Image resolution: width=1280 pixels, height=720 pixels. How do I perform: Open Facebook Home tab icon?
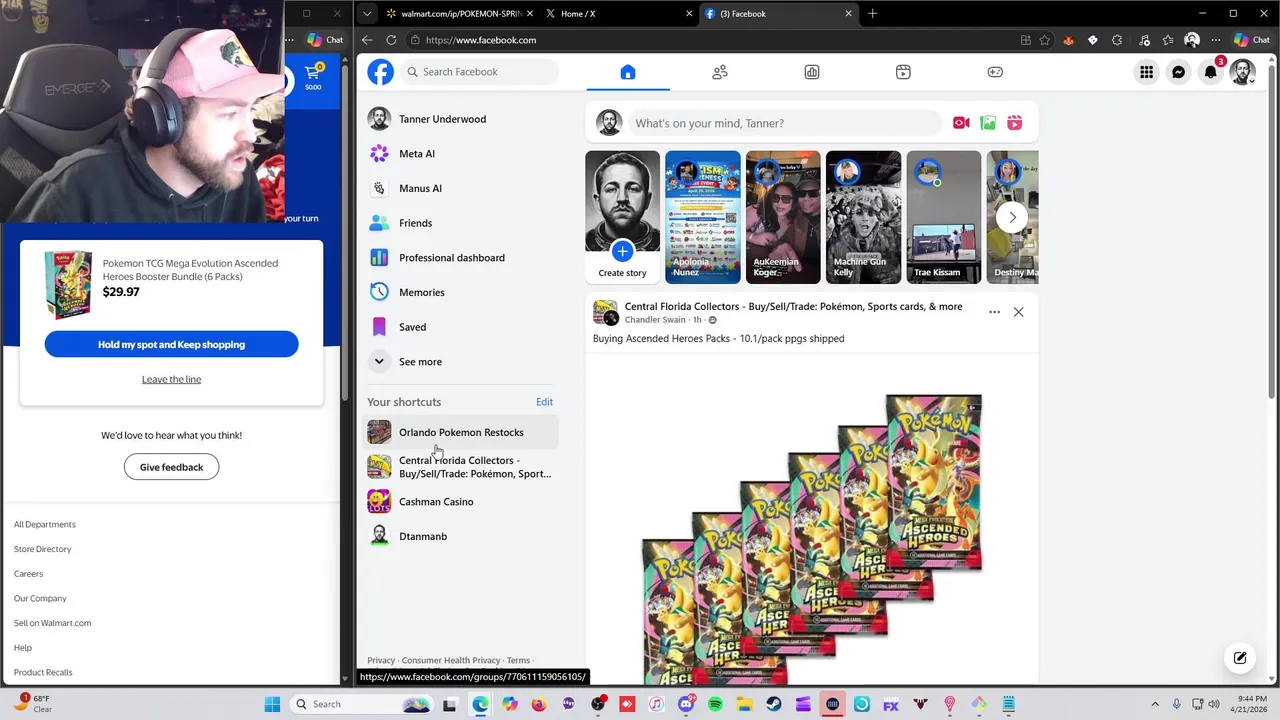point(627,72)
